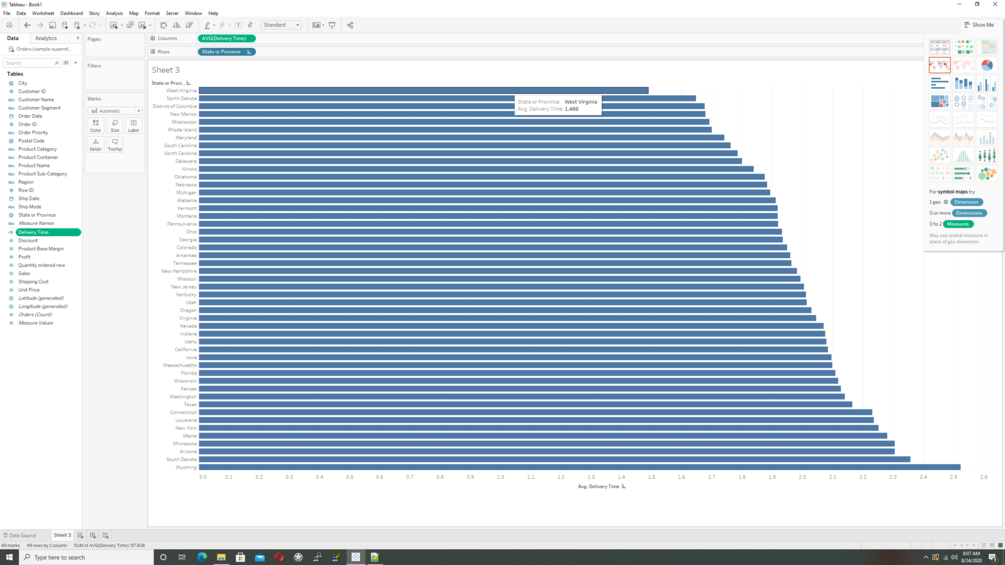Click sort icon beside Avg. Delivery Time axis
The image size is (1005, 565).
pyautogui.click(x=624, y=487)
